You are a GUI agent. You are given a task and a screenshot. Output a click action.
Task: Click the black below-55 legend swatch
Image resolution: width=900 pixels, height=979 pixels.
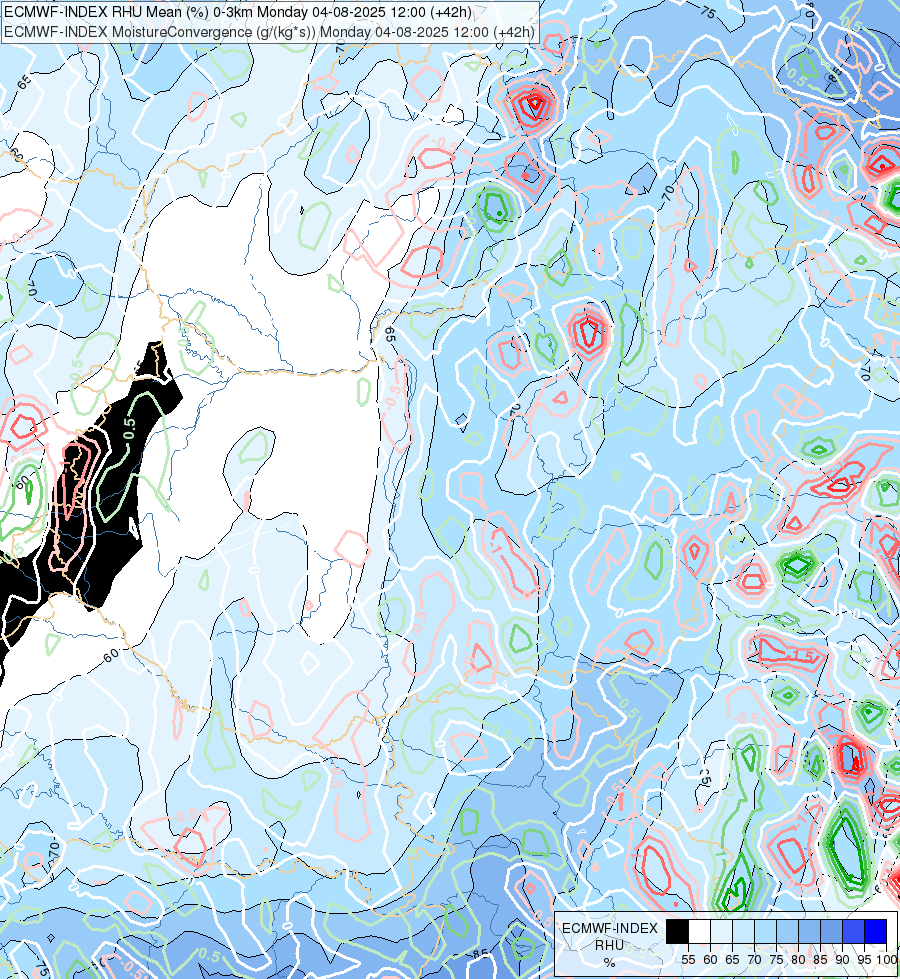coord(677,932)
